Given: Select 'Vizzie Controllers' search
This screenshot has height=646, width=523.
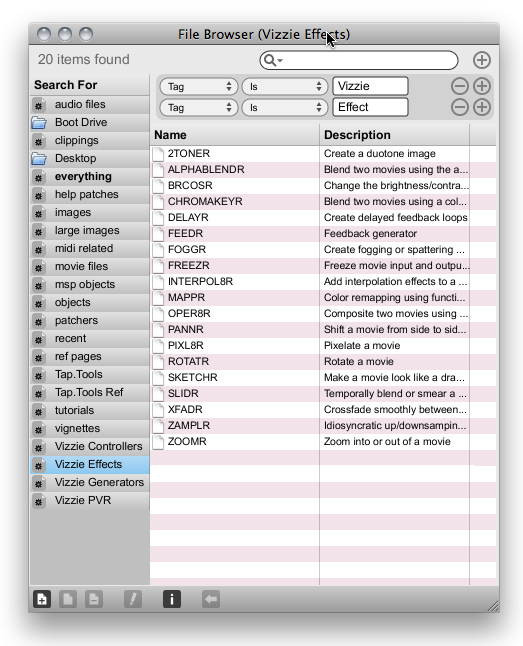Looking at the screenshot, I should (x=90, y=447).
